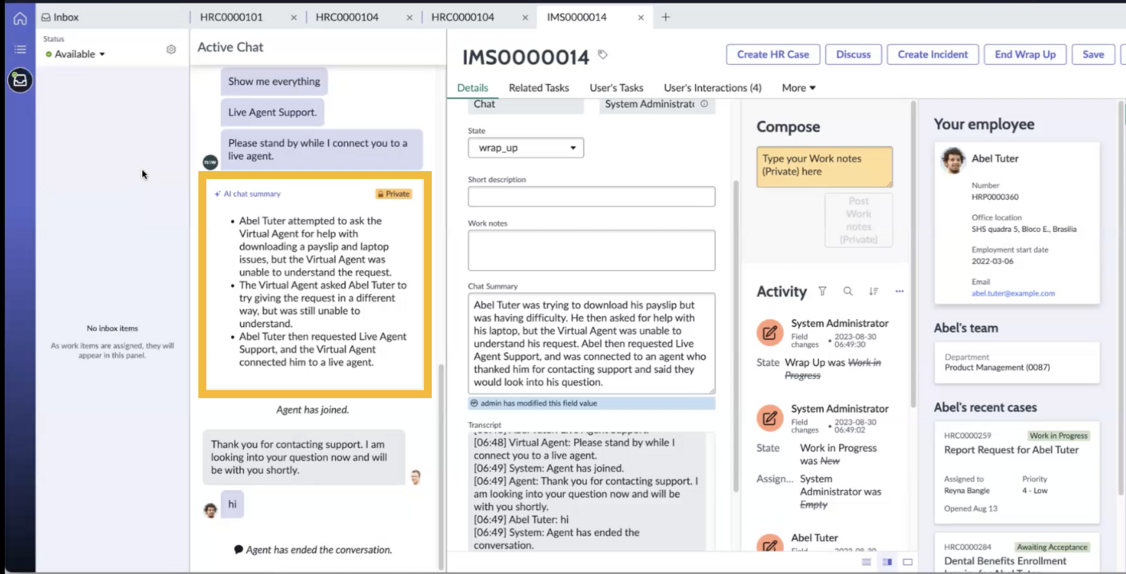
Task: Open inbox settings gear icon
Action: [x=171, y=50]
